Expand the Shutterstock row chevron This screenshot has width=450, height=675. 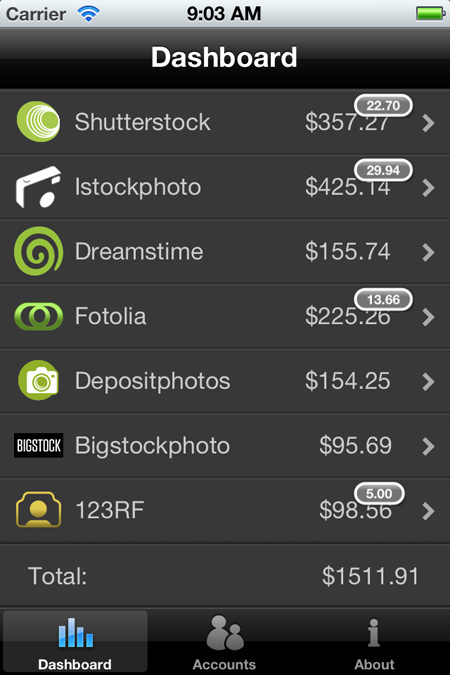(x=428, y=123)
